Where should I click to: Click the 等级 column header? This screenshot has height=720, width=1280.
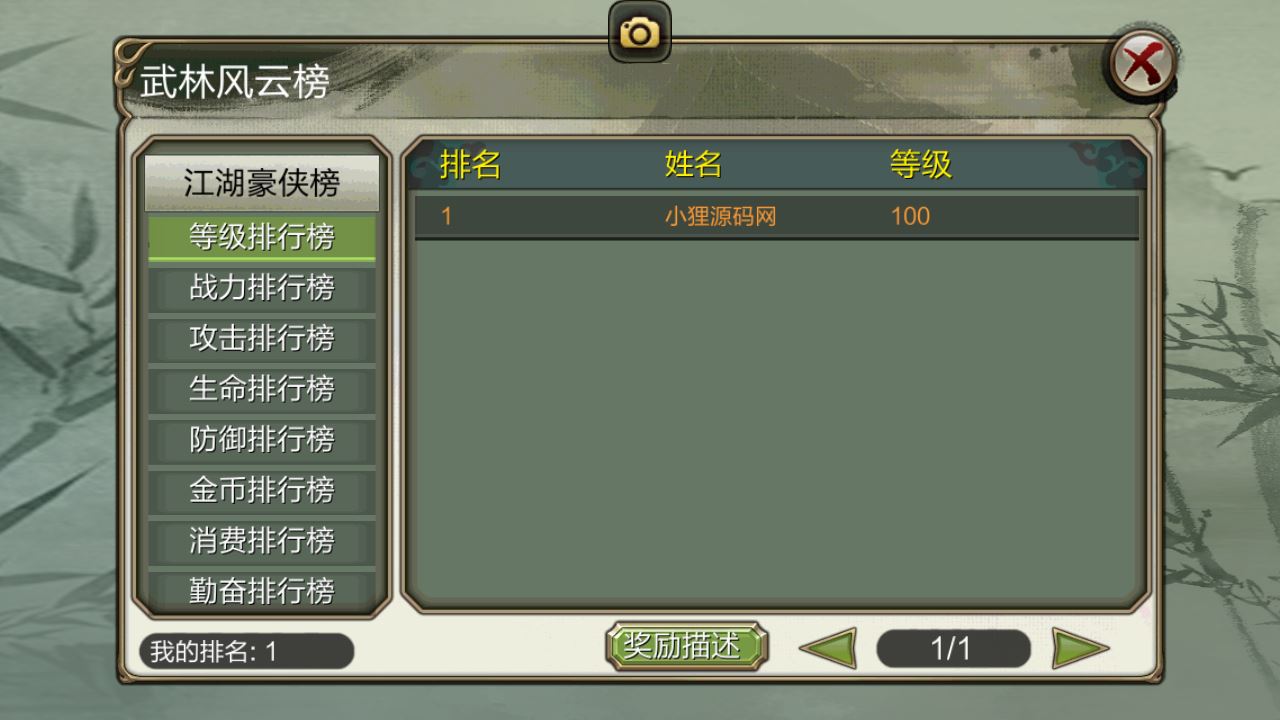(x=921, y=164)
